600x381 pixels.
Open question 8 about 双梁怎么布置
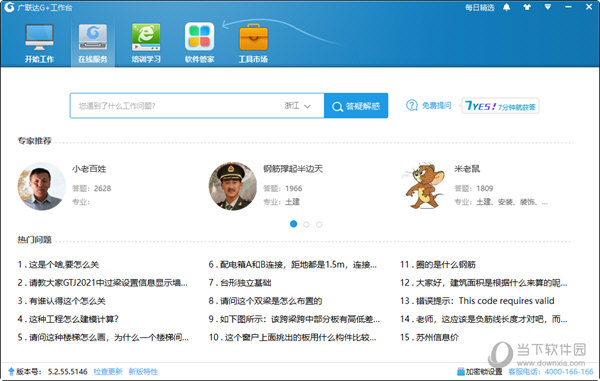(265, 301)
